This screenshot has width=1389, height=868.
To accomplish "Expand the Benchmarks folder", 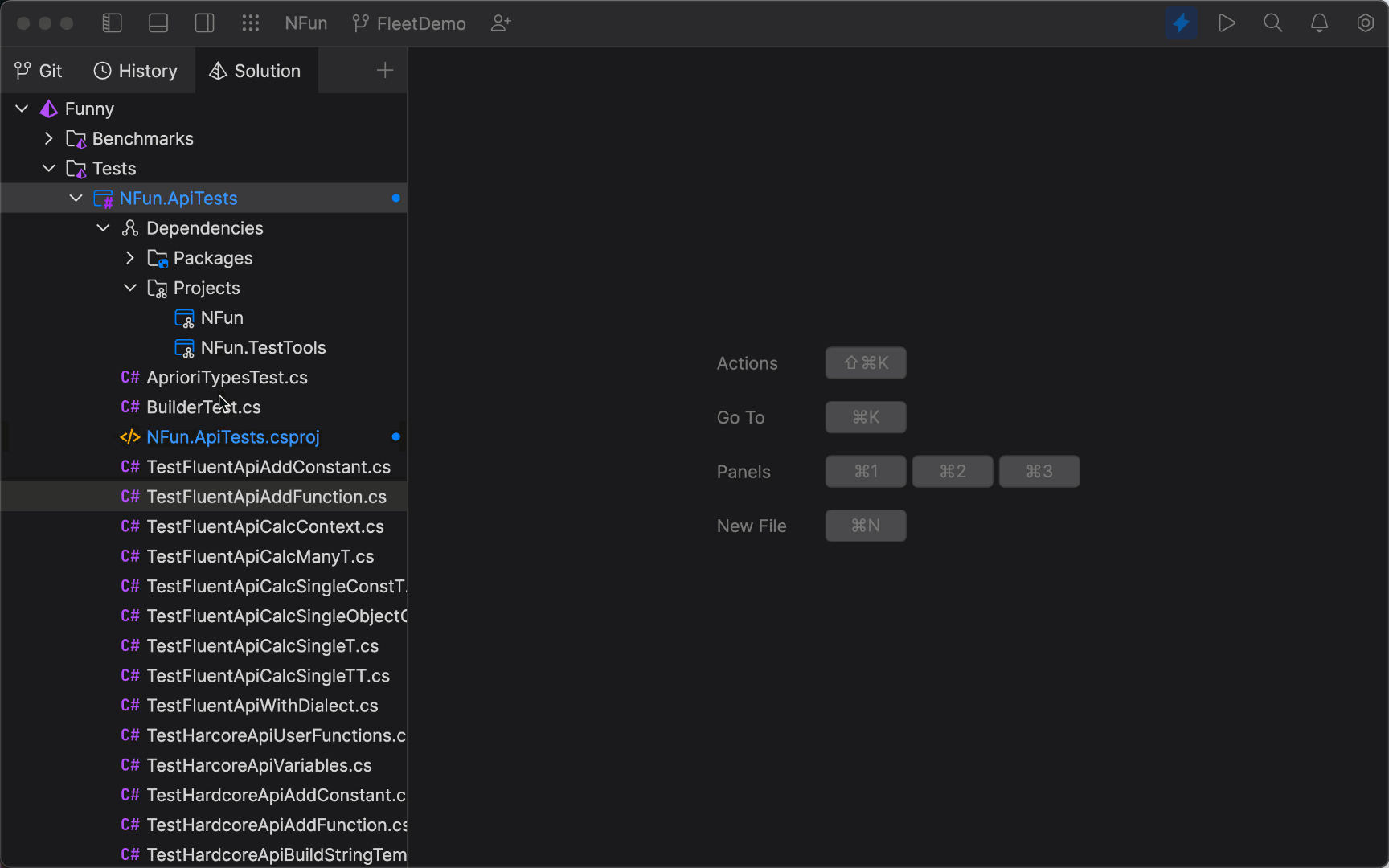I will [49, 138].
